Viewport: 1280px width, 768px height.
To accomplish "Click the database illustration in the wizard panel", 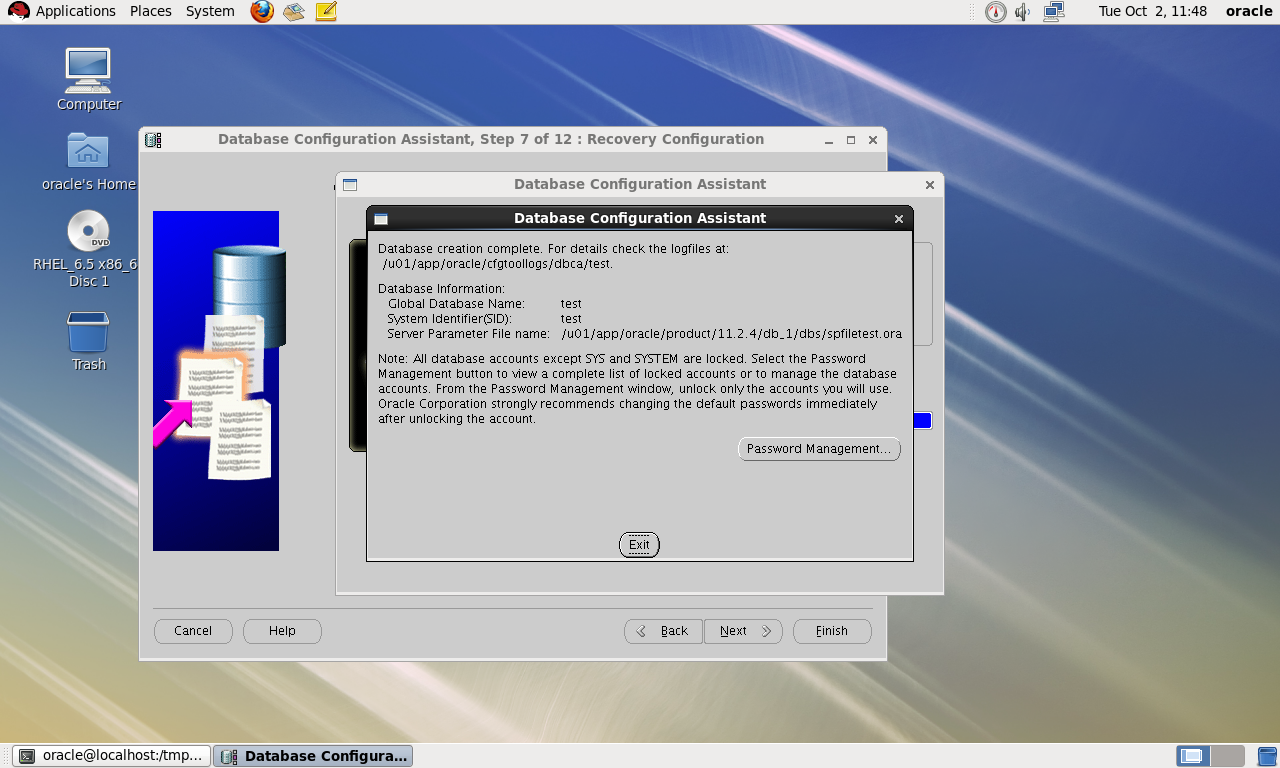I will point(216,381).
